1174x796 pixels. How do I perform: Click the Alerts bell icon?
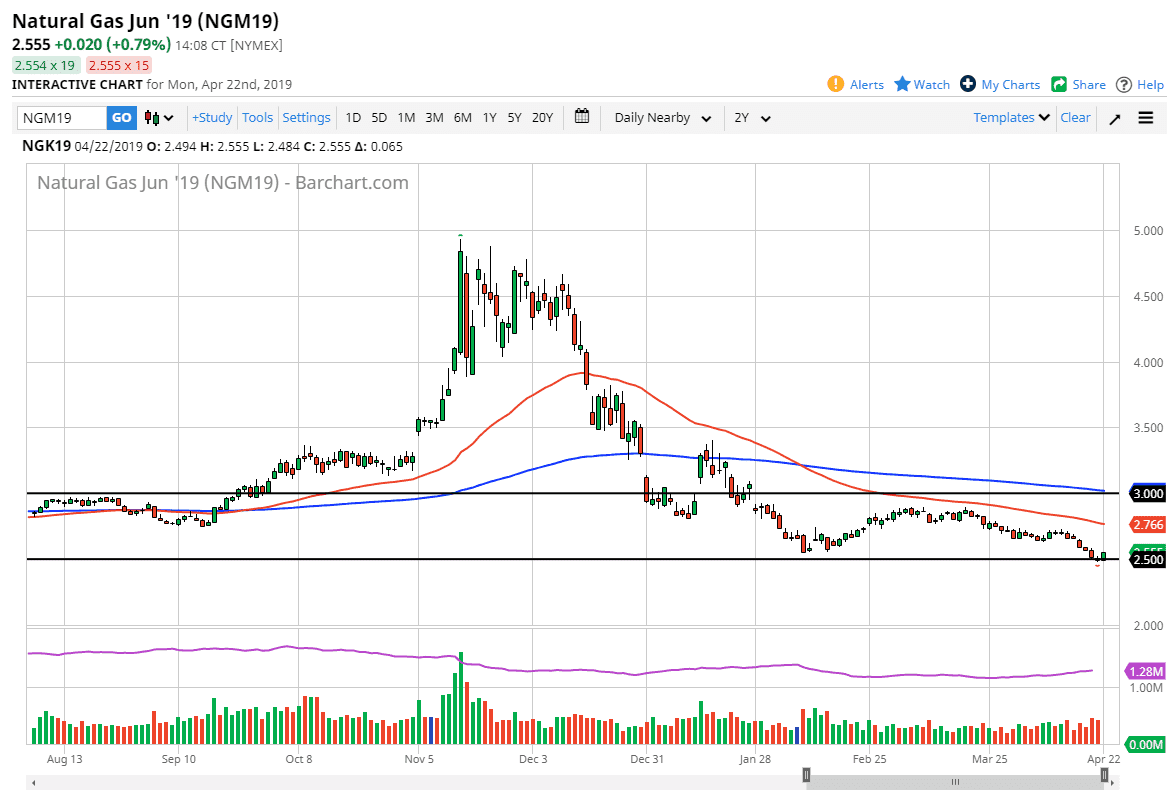836,84
